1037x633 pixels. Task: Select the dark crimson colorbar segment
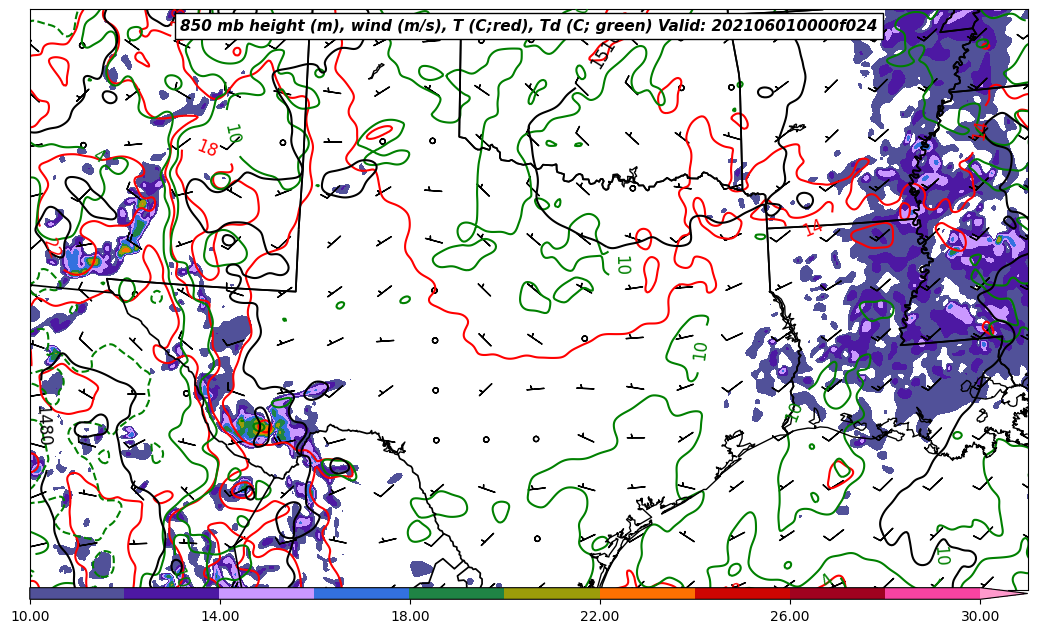tap(836, 593)
